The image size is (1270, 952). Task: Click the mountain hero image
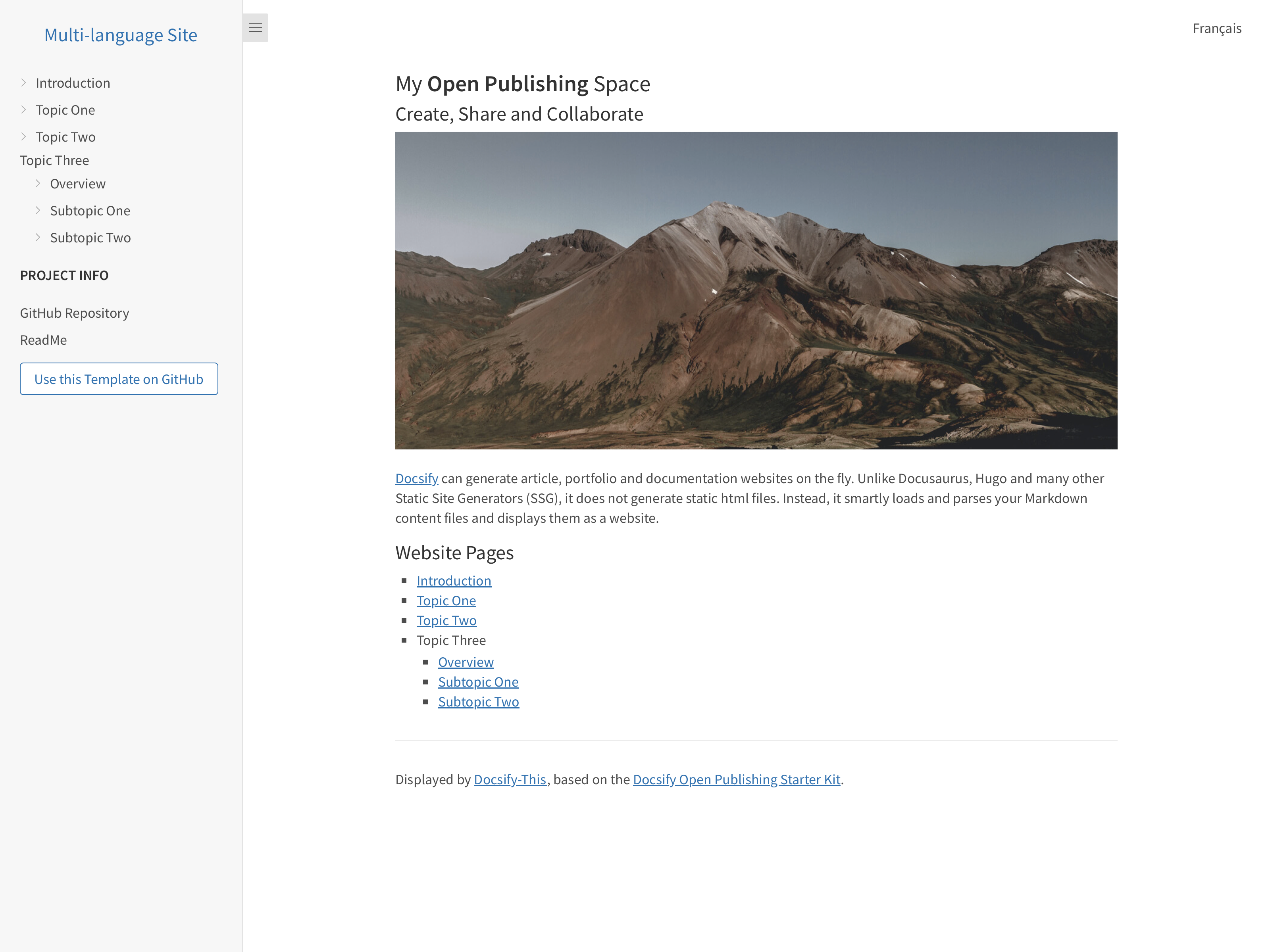(x=756, y=290)
